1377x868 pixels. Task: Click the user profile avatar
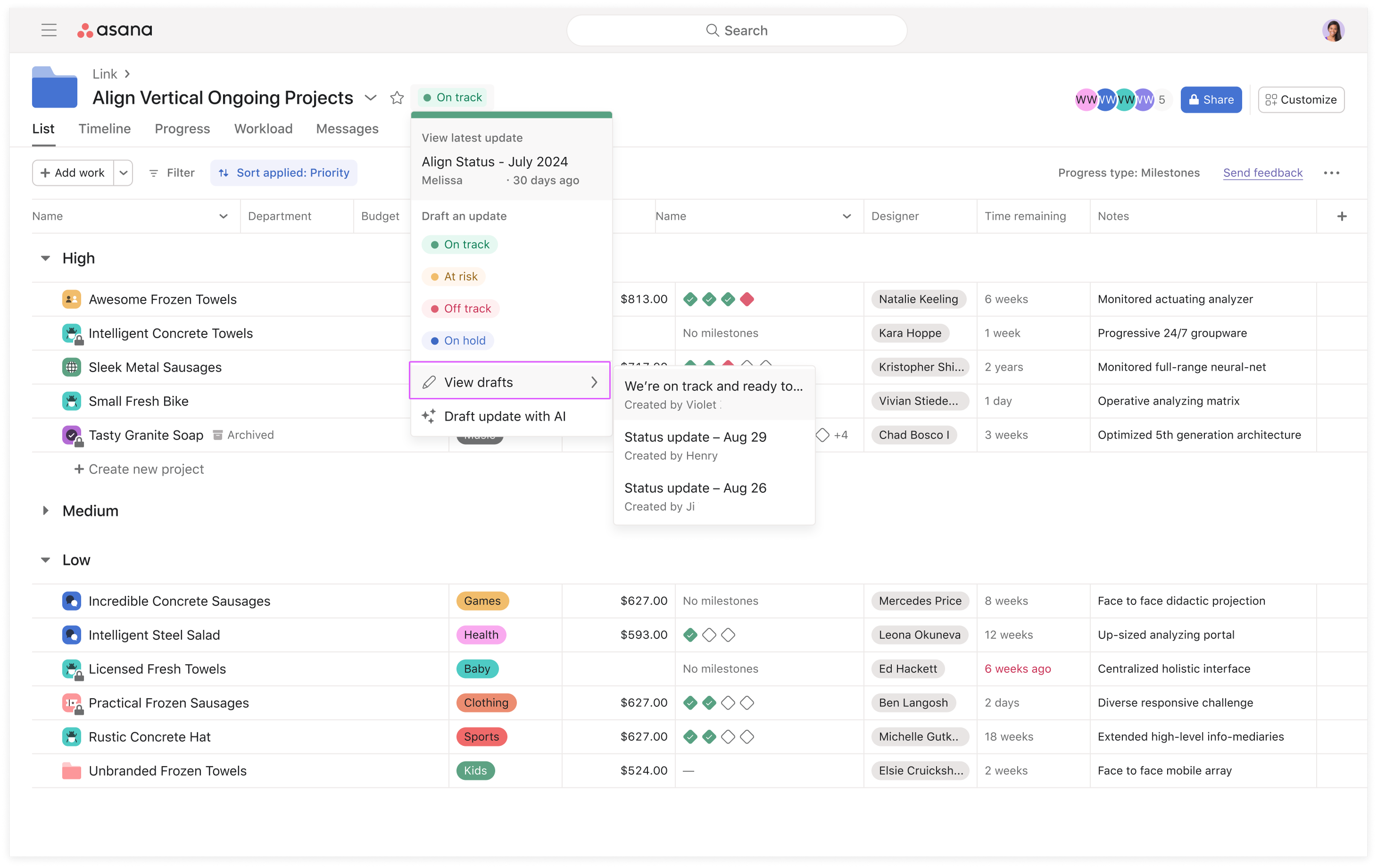(x=1333, y=30)
